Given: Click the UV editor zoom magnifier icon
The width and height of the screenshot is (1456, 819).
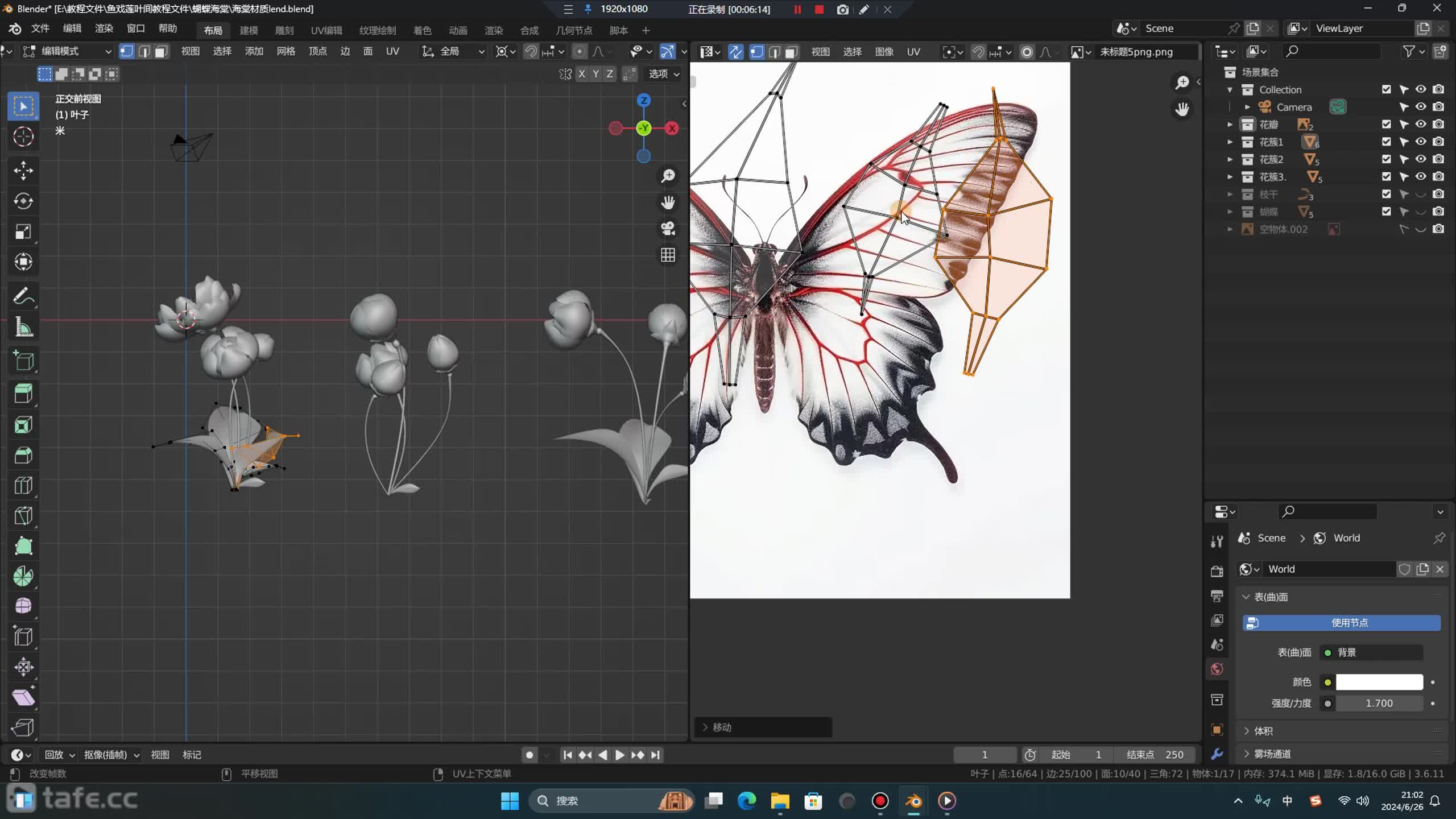Looking at the screenshot, I should [x=1182, y=82].
